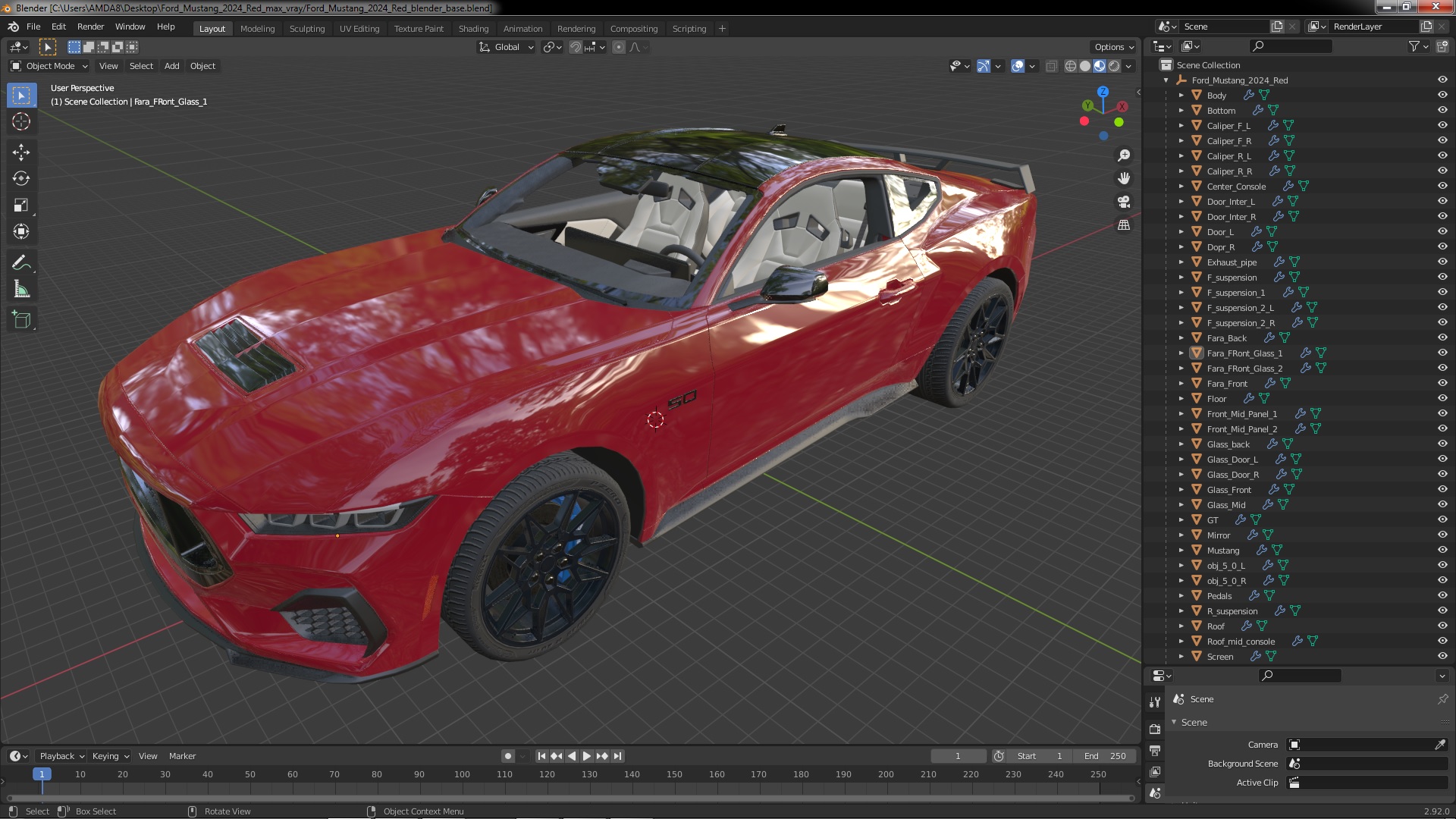Click the current frame number field
Screen dimensions: 1456x819
pos(959,756)
